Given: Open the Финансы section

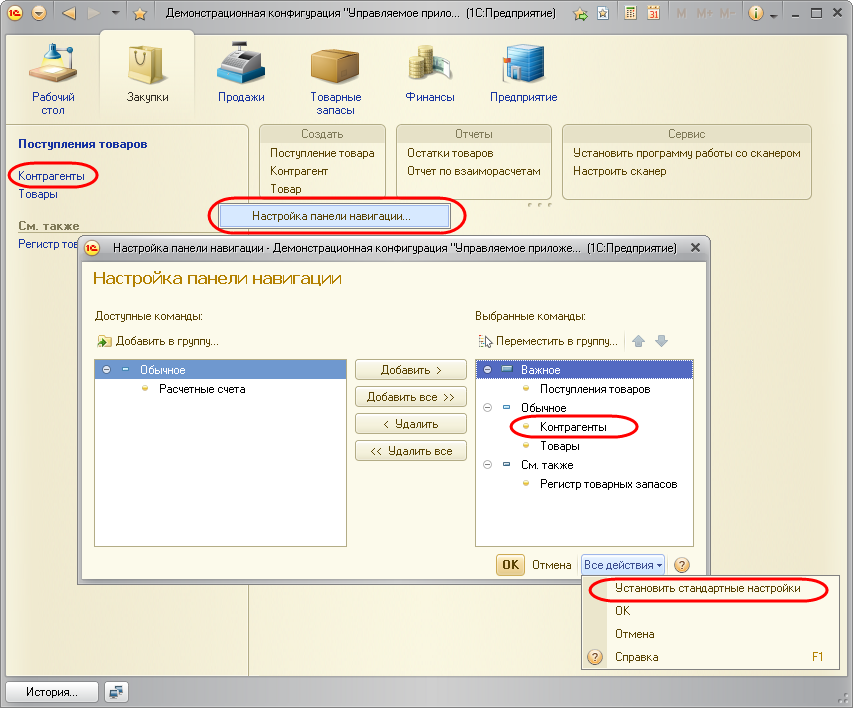Looking at the screenshot, I should pos(430,75).
